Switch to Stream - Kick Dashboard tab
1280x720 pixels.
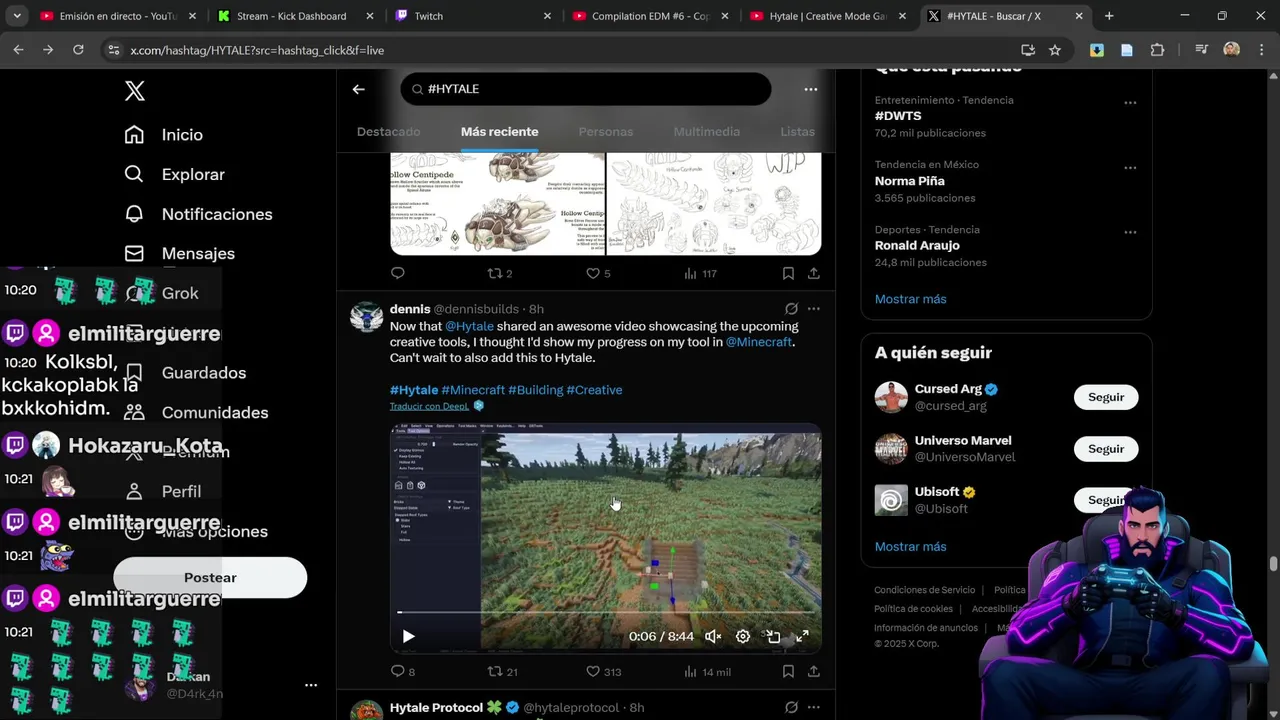click(291, 16)
